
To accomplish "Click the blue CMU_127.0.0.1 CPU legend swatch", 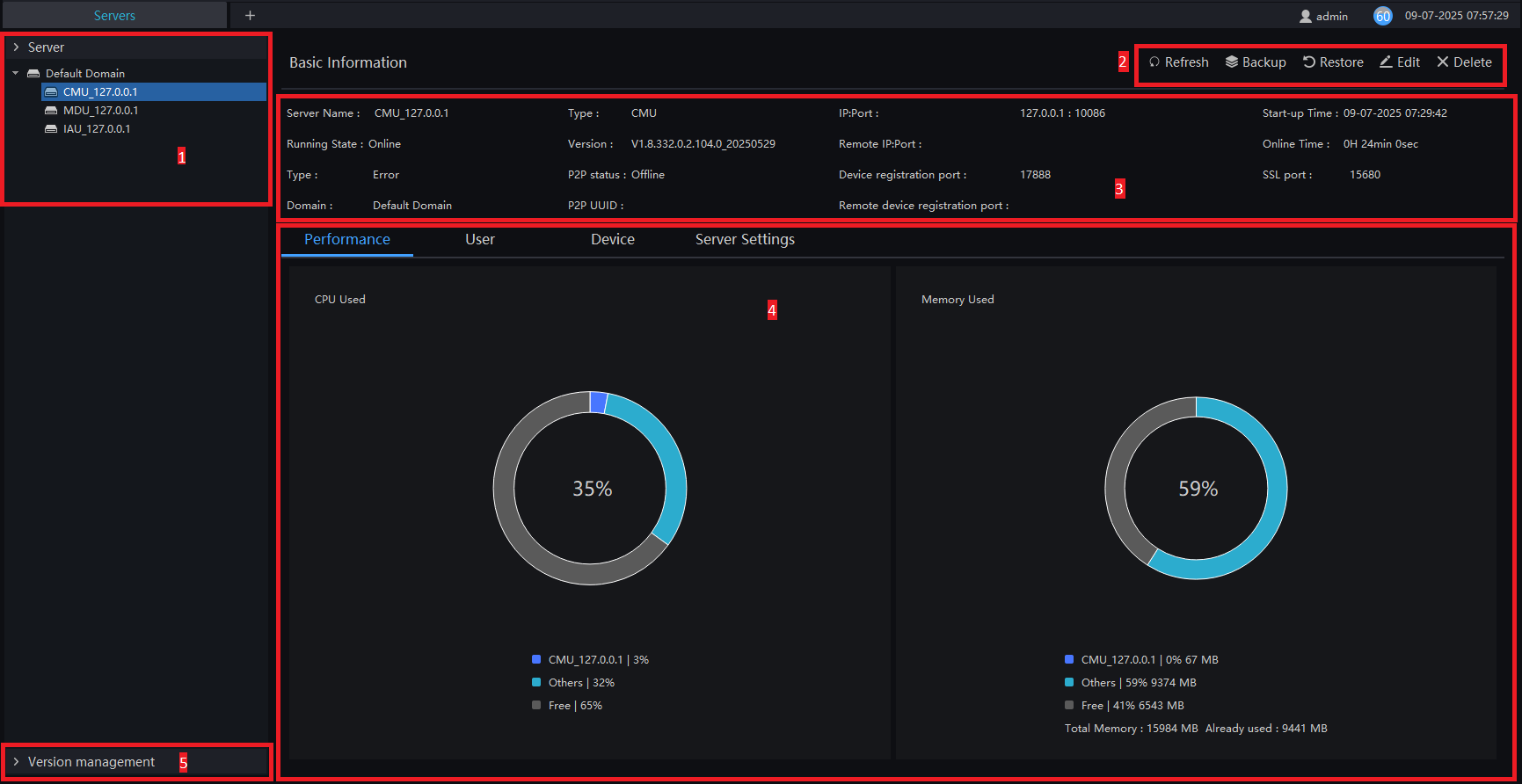I will (x=536, y=659).
